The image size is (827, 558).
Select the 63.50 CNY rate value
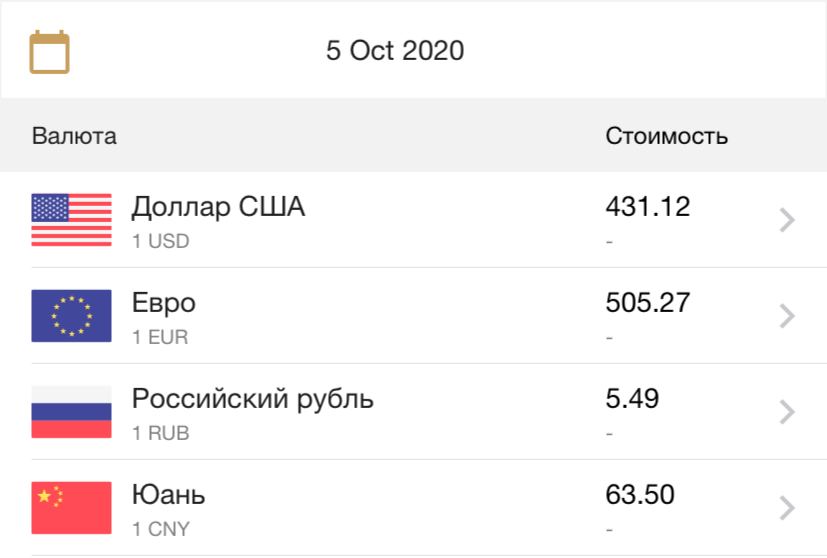[640, 495]
